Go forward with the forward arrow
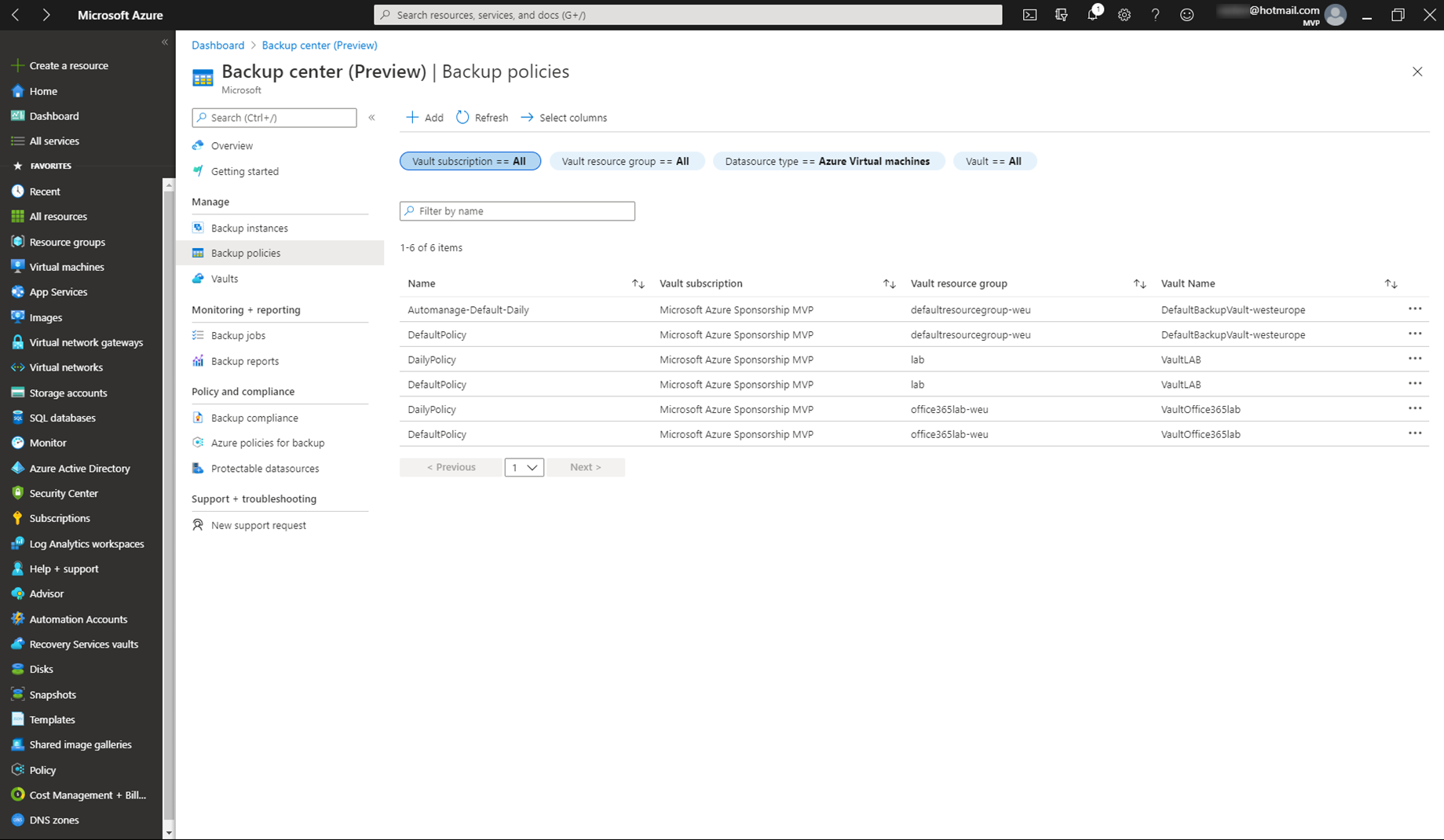Image resolution: width=1444 pixels, height=840 pixels. [46, 15]
